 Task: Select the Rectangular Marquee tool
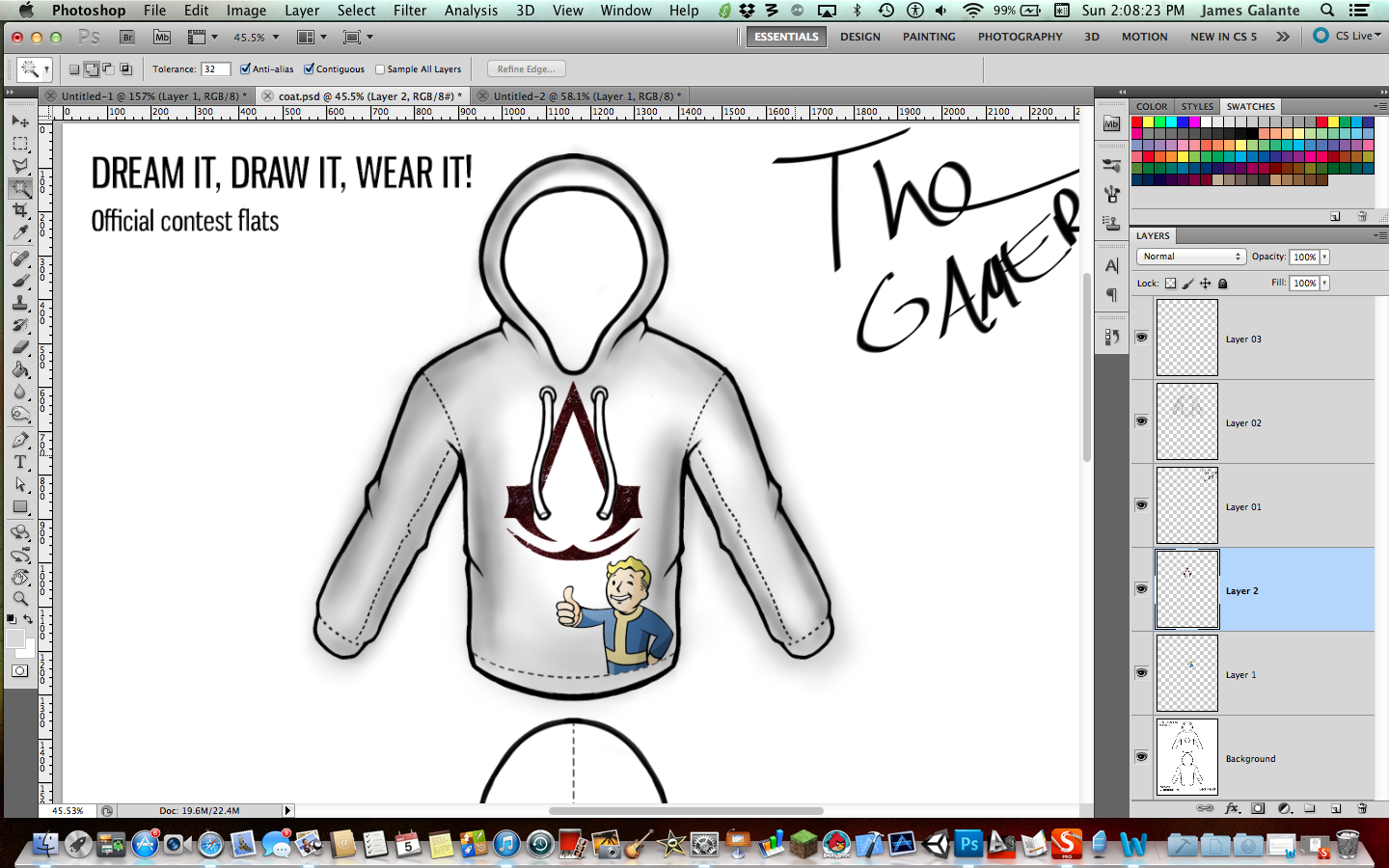coord(20,144)
